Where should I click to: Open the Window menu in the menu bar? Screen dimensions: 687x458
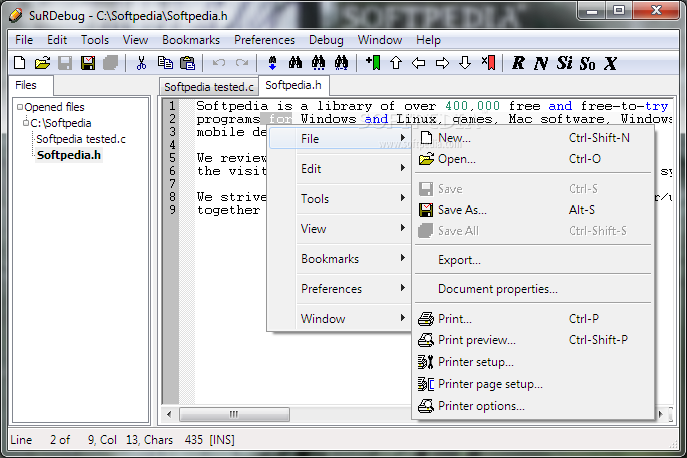pos(379,40)
